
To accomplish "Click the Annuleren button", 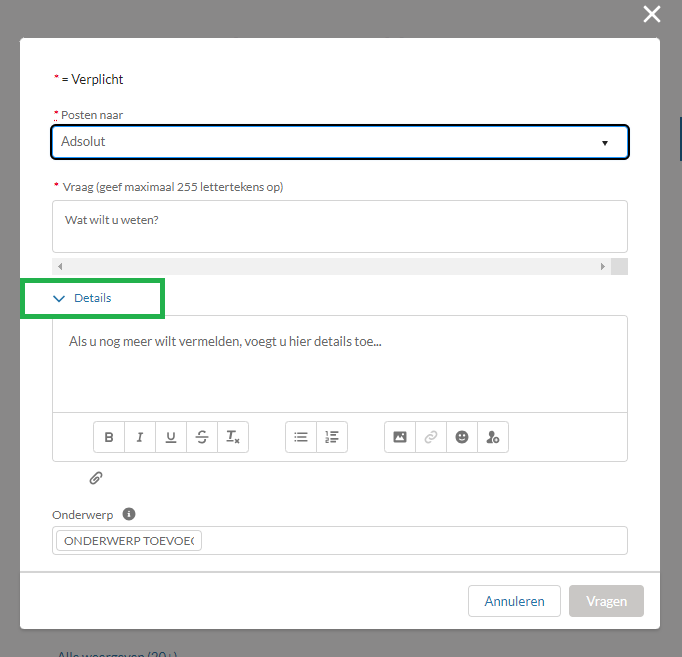I will tap(514, 601).
